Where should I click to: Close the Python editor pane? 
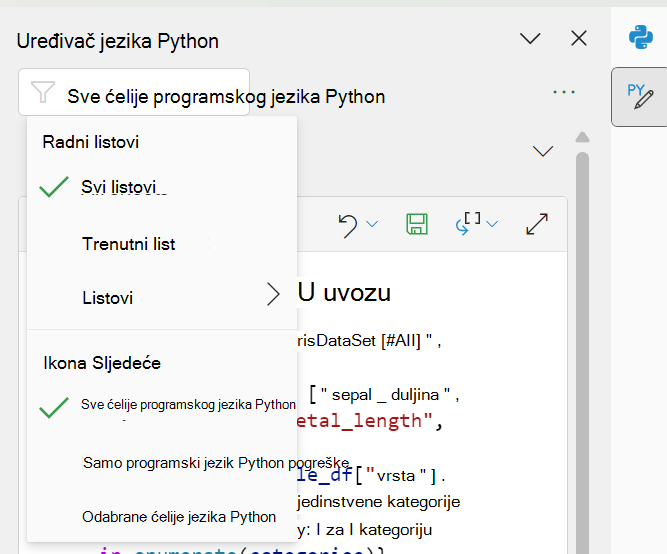point(579,38)
